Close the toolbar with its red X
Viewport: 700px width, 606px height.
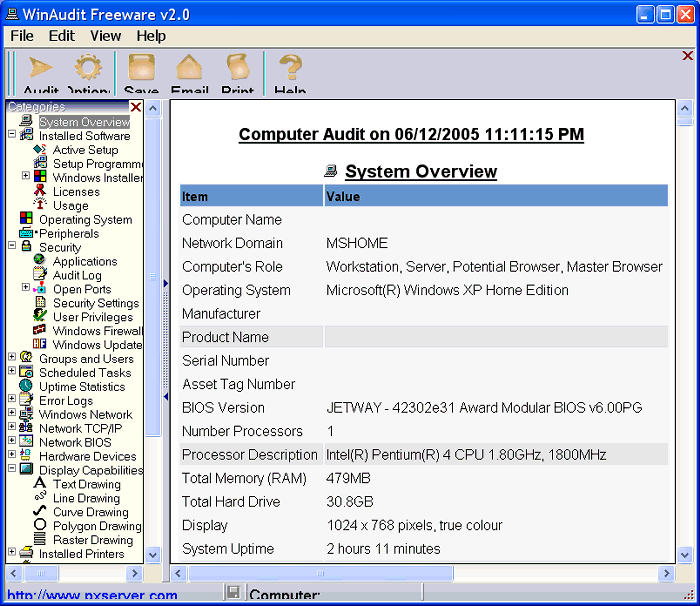click(688, 56)
